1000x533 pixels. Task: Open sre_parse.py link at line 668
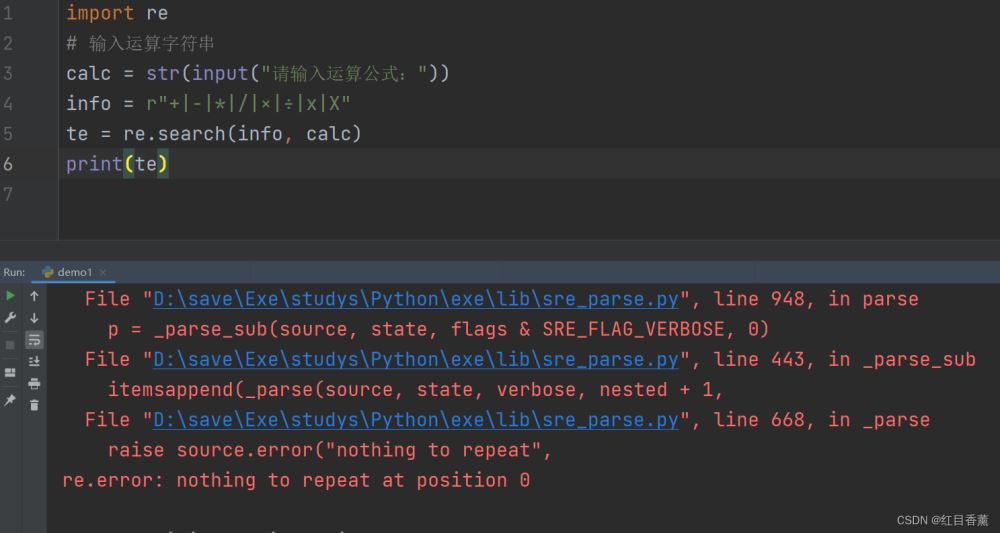[x=416, y=420]
